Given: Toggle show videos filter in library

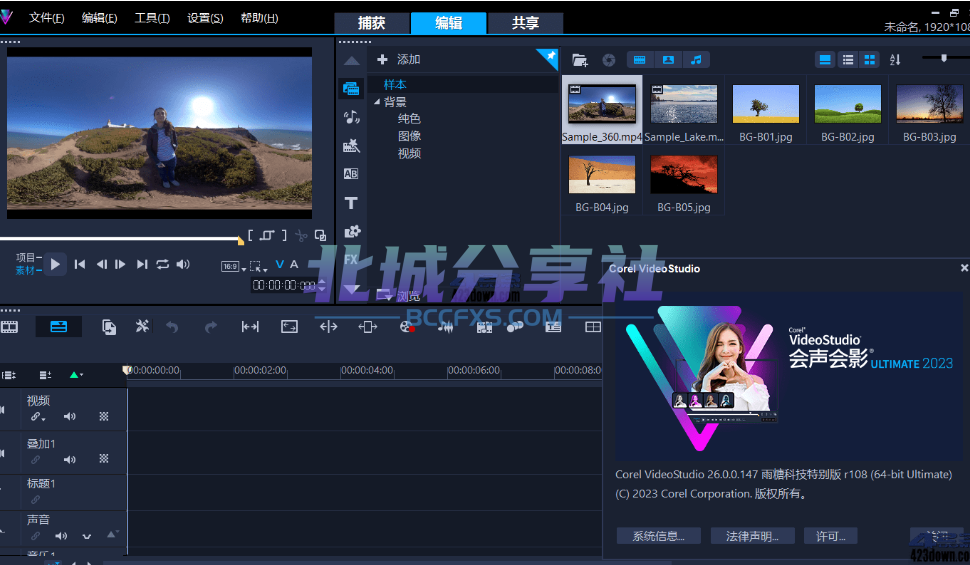Looking at the screenshot, I should (x=640, y=60).
